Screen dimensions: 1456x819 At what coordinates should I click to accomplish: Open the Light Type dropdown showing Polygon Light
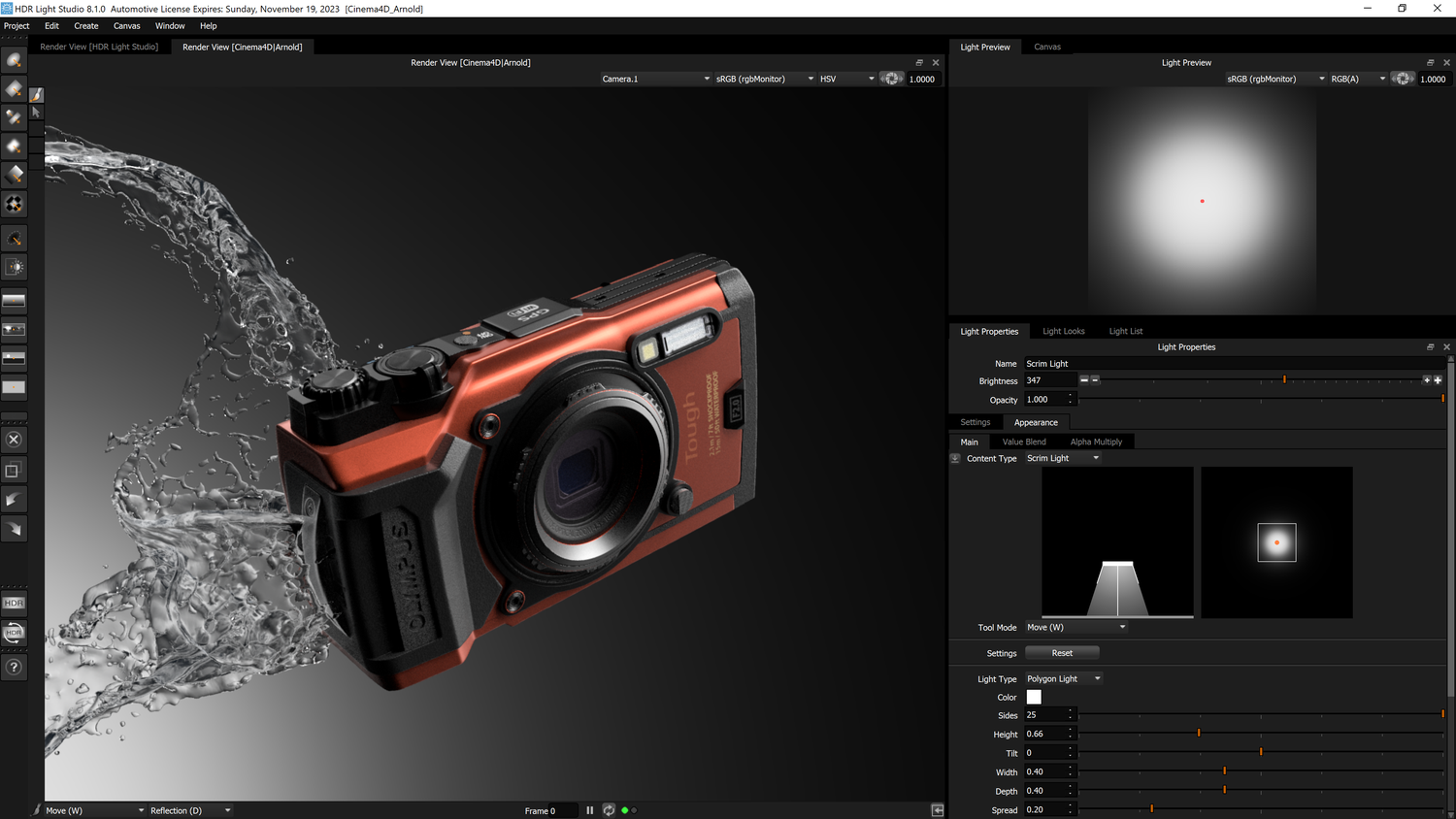[1062, 678]
